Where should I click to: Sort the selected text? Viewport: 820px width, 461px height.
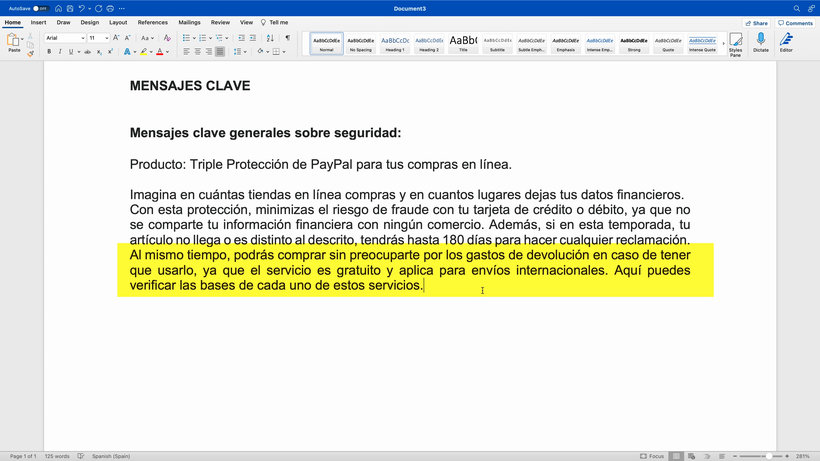[270, 38]
